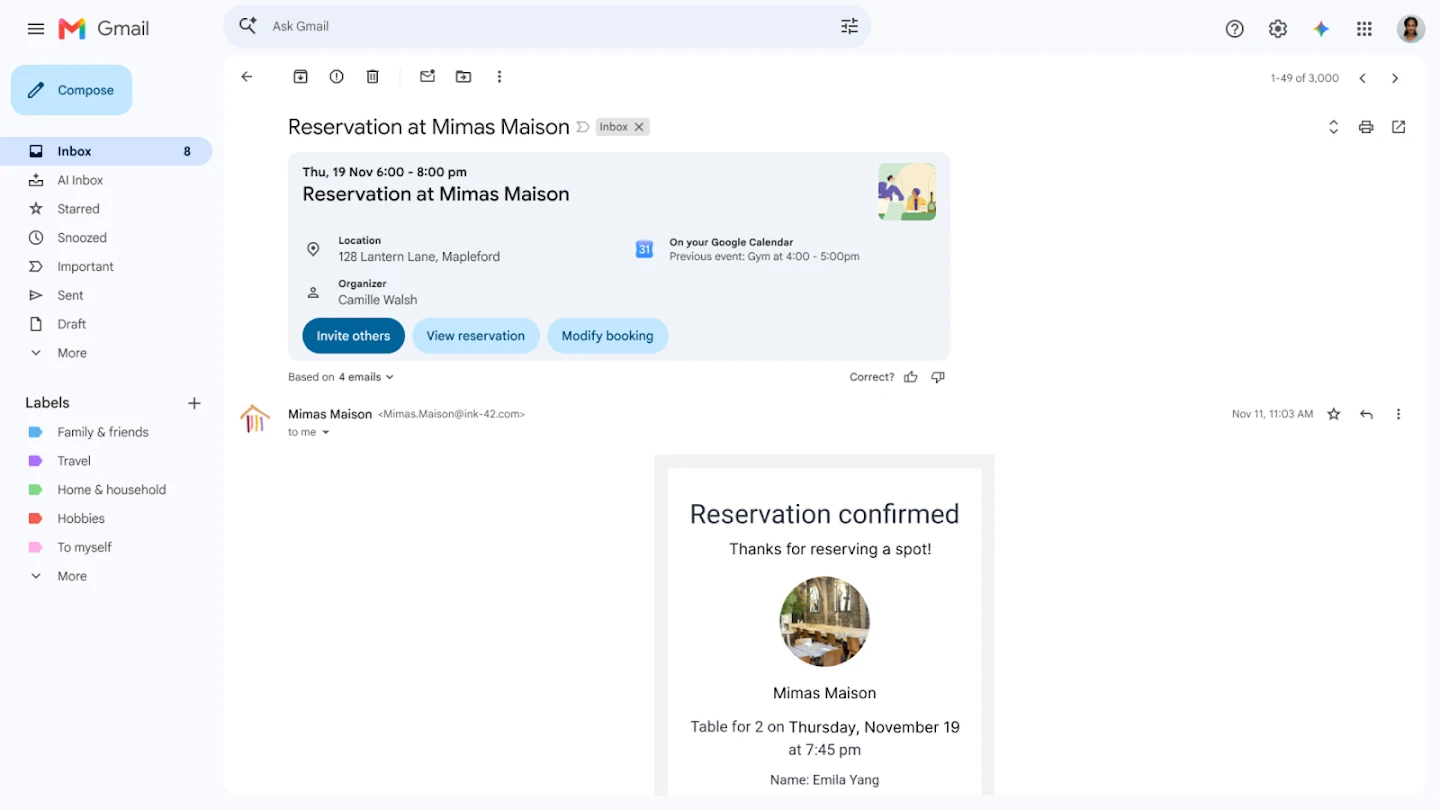Click the back arrow to inbox

coord(247,77)
